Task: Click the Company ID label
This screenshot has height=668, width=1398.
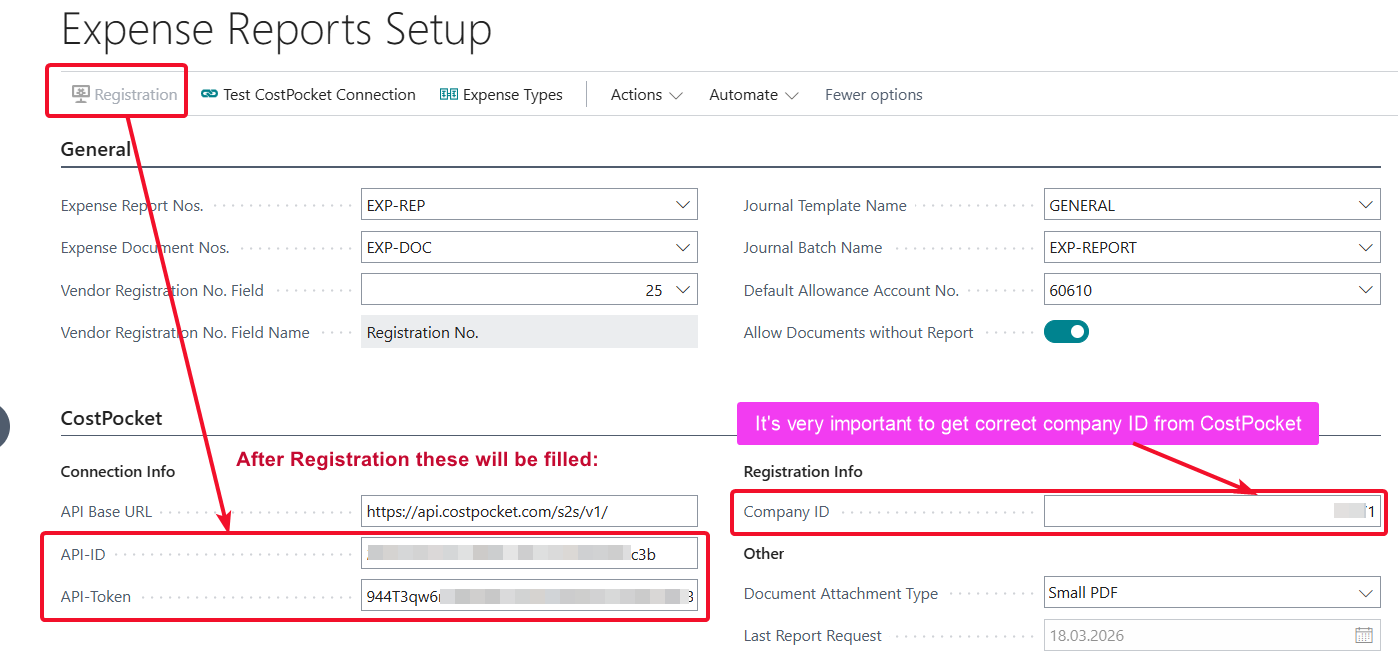Action: tap(787, 512)
